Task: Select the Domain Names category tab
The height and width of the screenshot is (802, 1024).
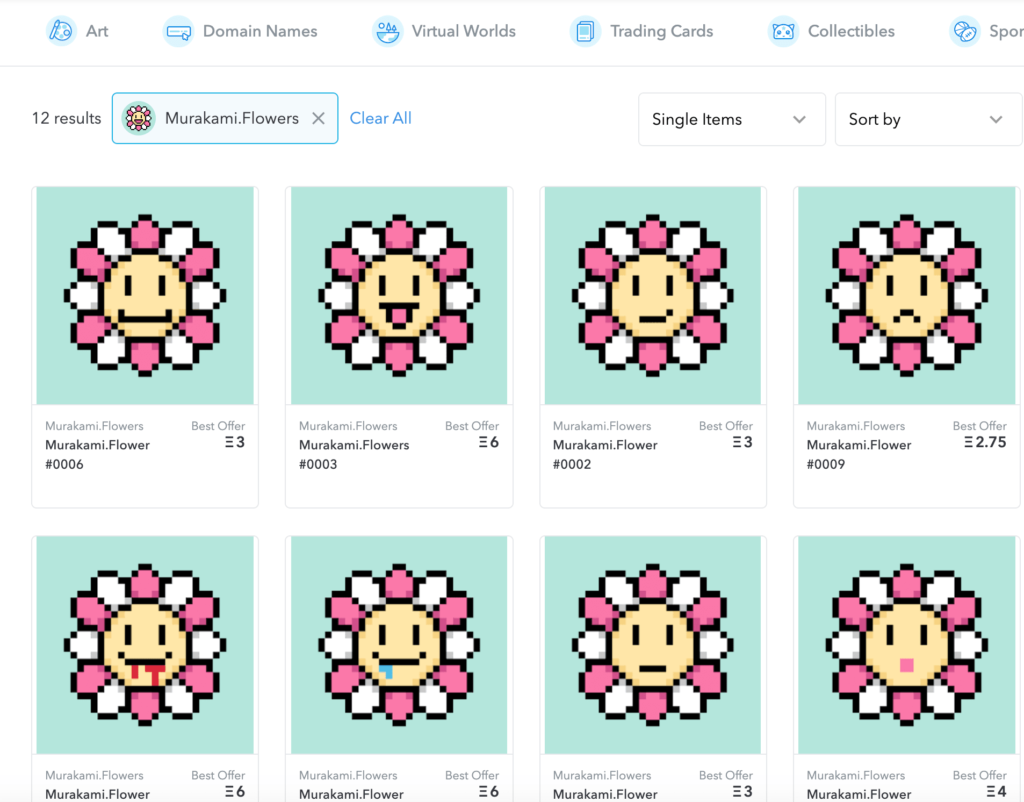Action: click(x=240, y=31)
